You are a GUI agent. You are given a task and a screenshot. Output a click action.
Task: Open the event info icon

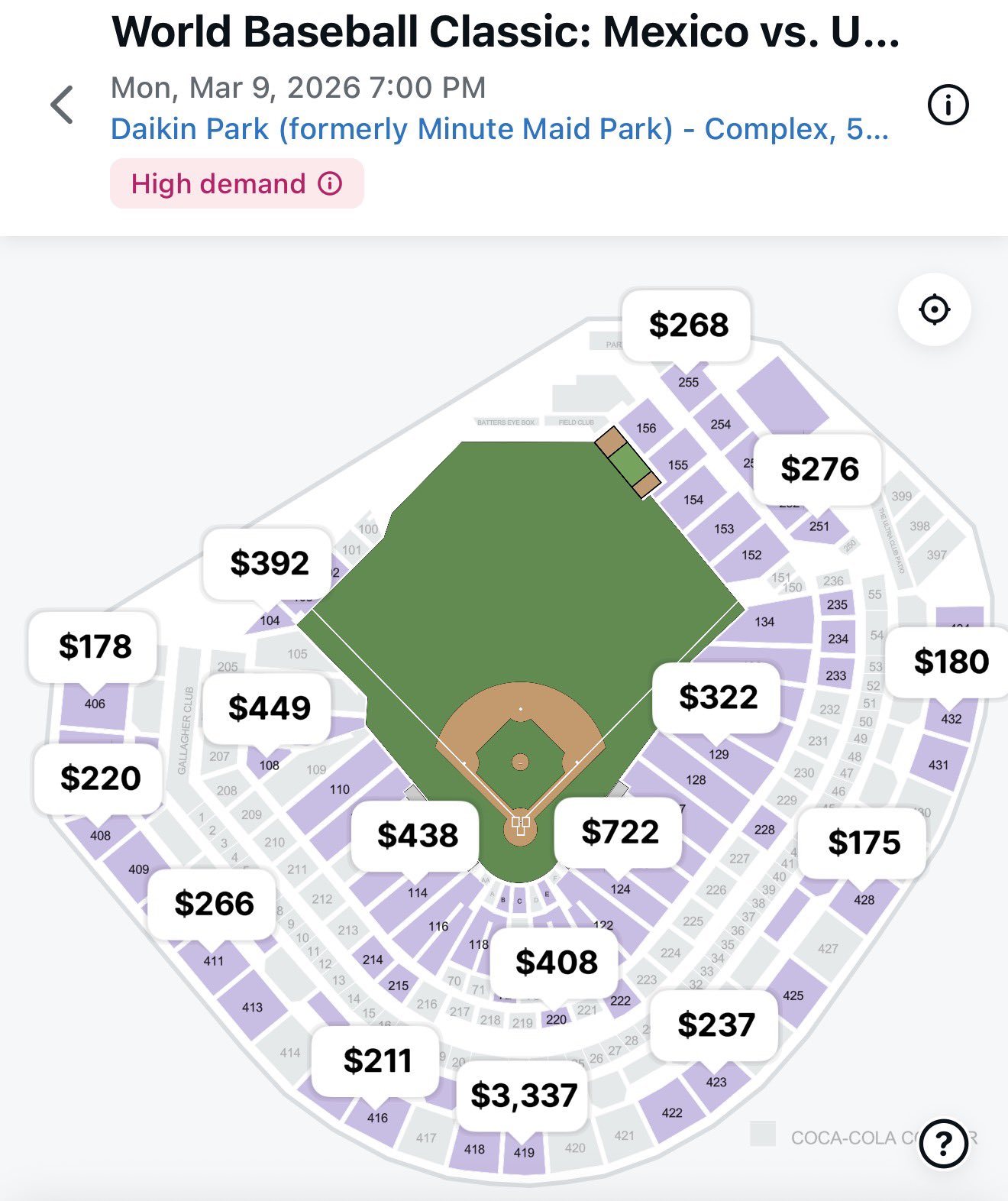(948, 105)
